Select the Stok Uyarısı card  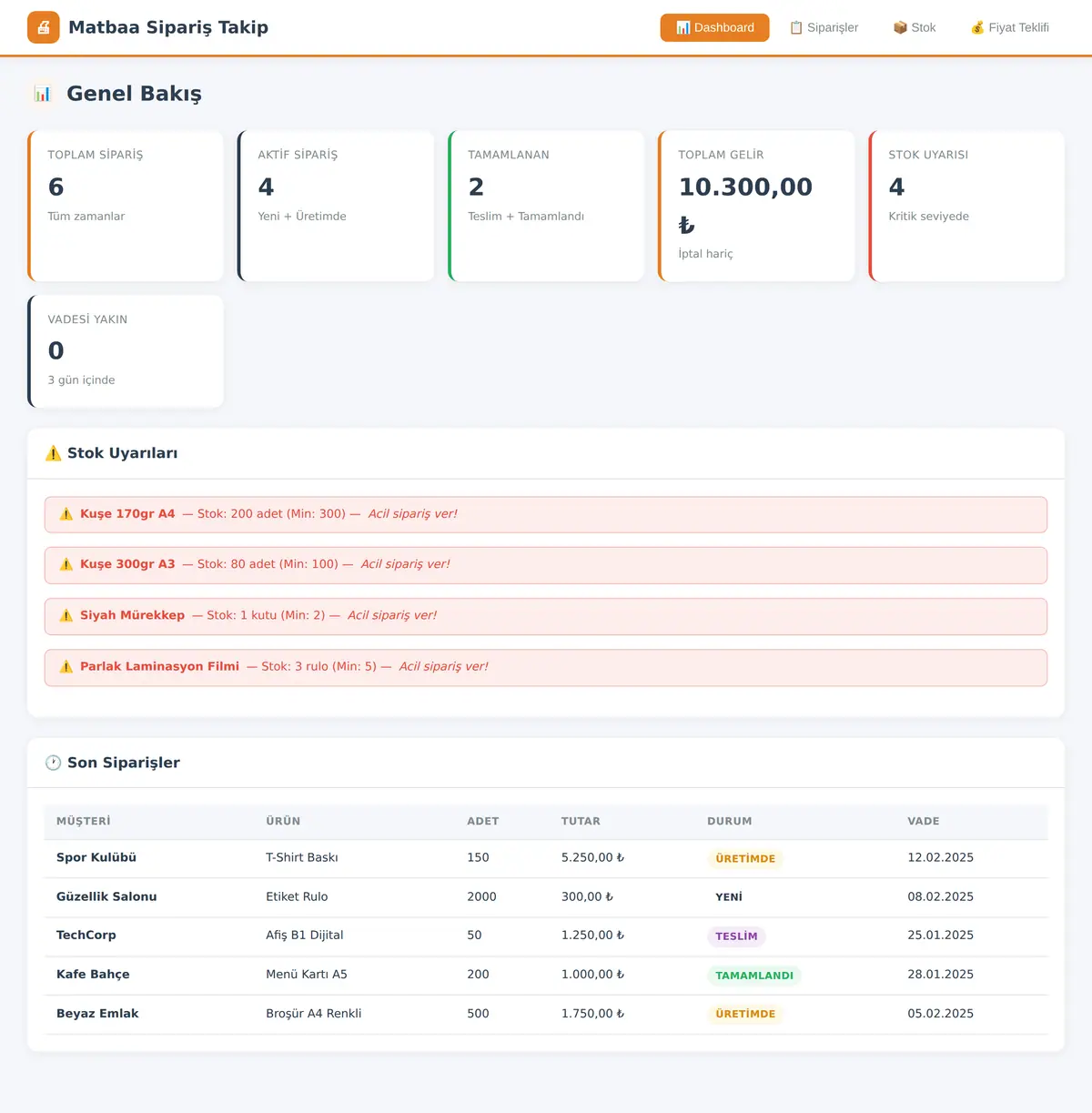966,206
